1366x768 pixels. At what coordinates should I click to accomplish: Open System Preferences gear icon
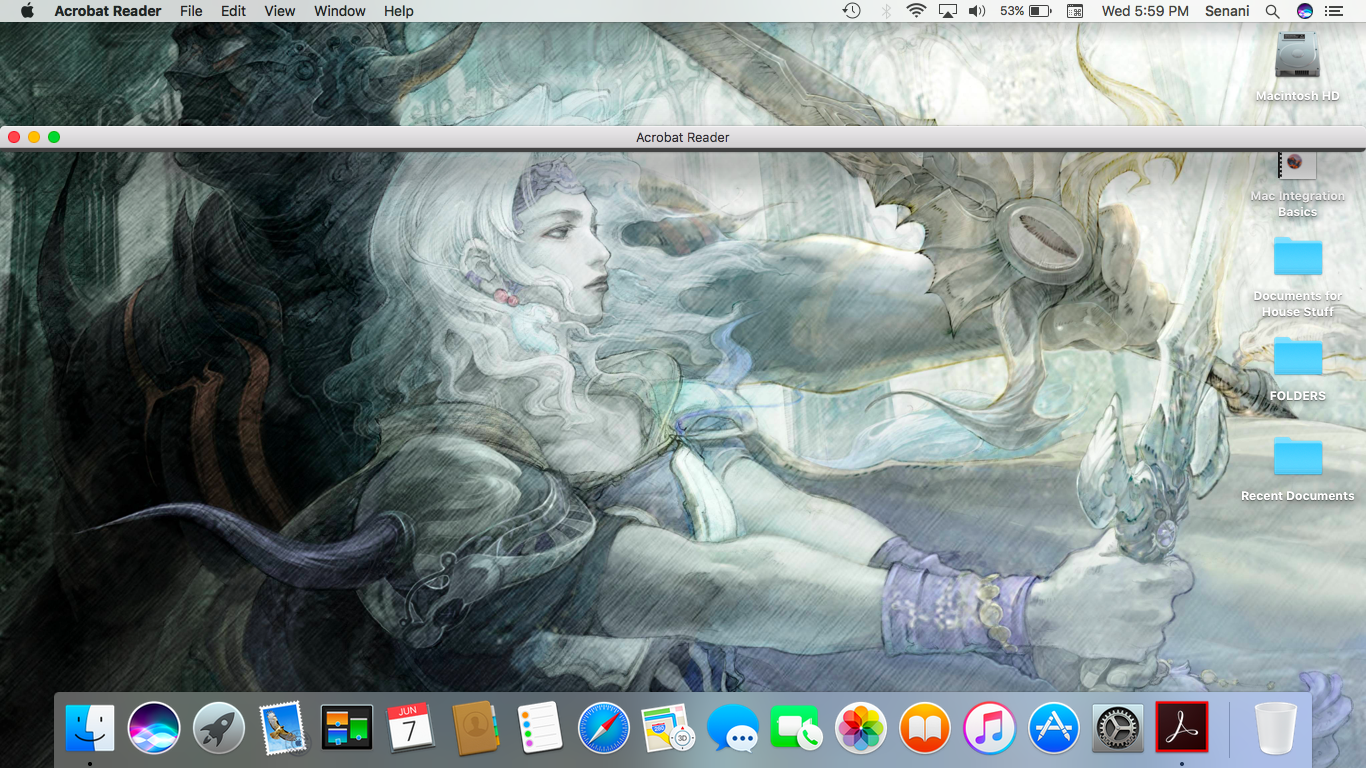(x=1118, y=727)
